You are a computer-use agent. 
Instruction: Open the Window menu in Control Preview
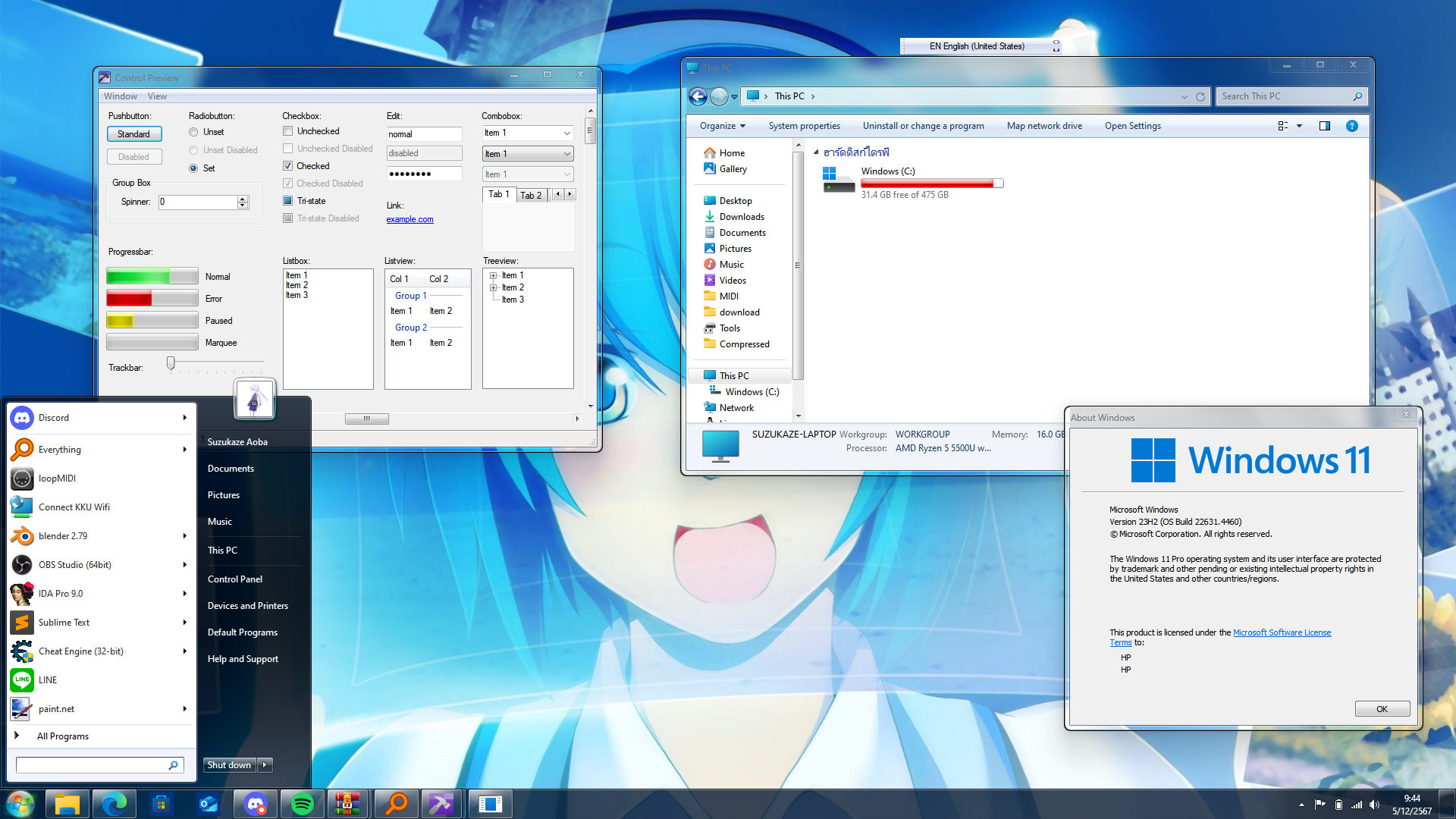point(121,96)
